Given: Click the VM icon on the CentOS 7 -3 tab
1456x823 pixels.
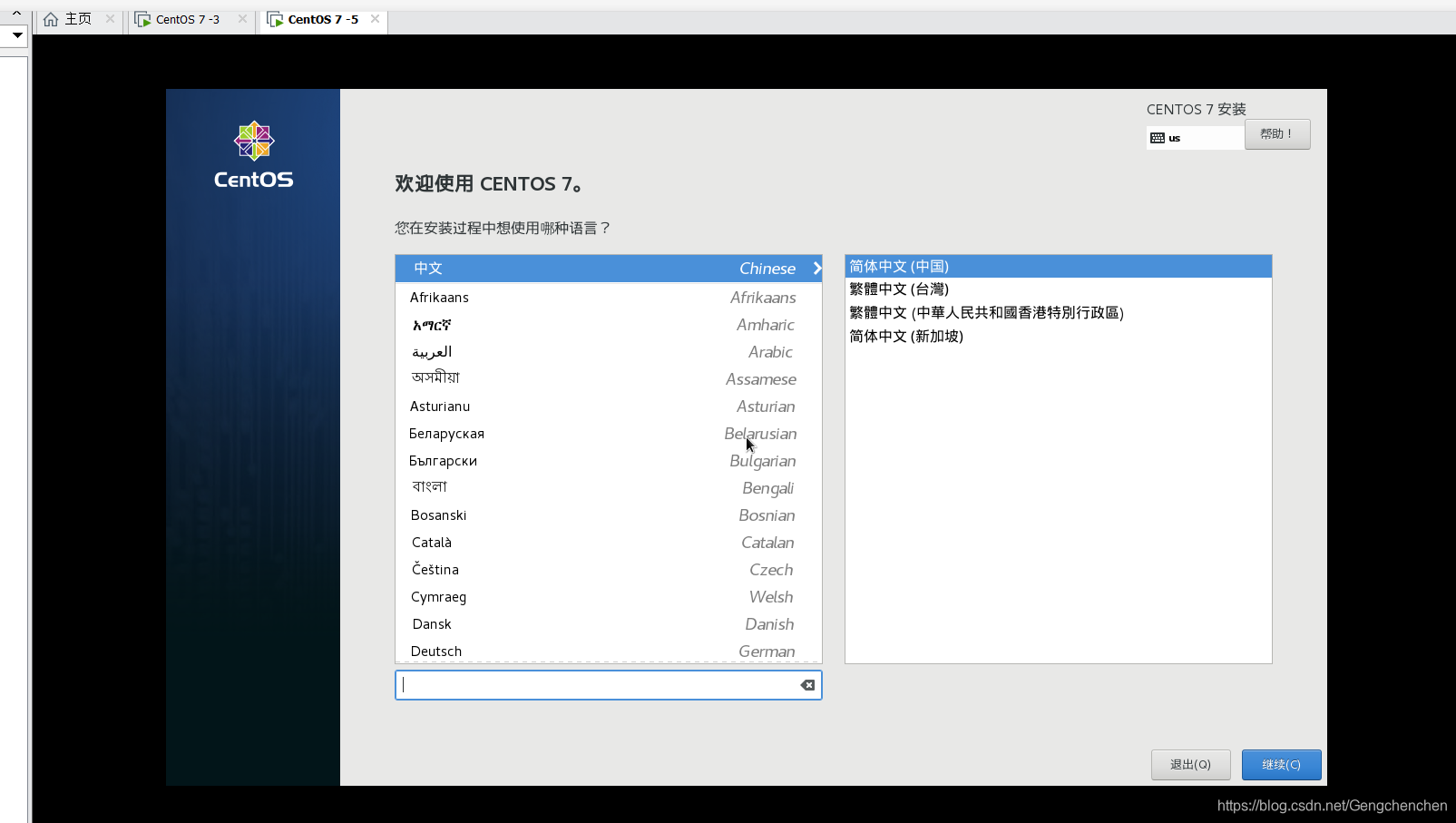Looking at the screenshot, I should pos(142,19).
